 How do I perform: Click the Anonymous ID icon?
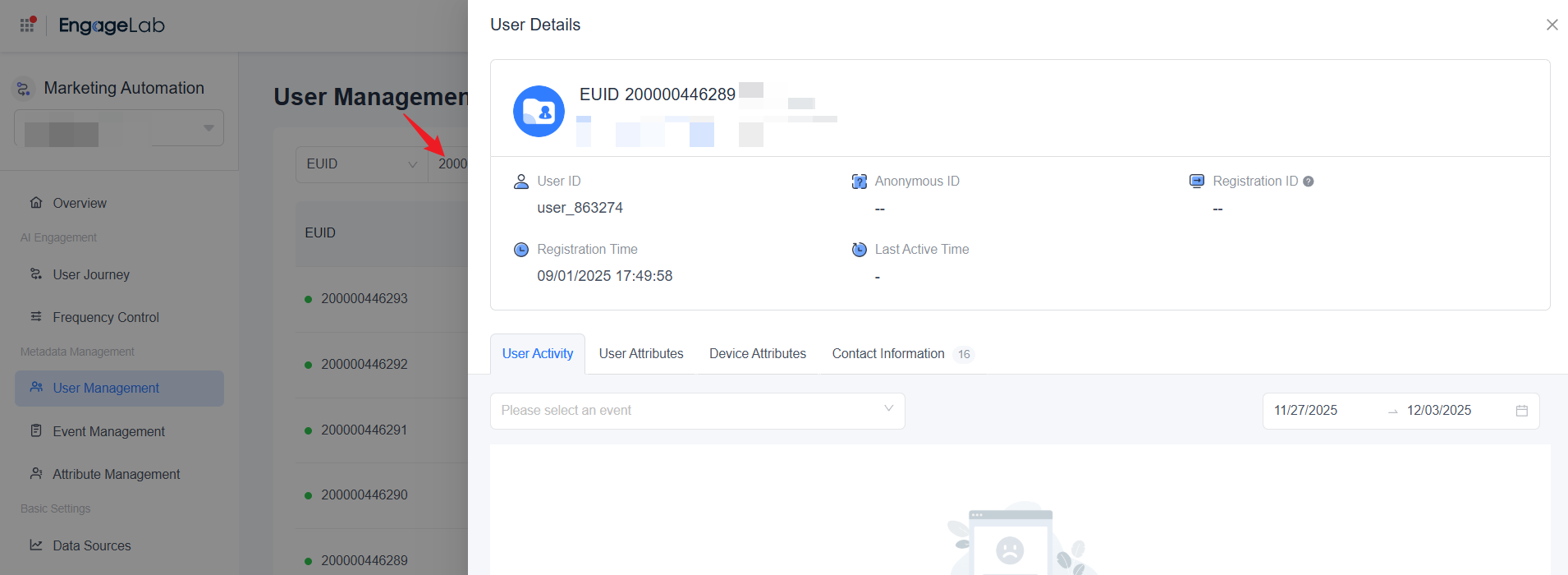pos(859,181)
